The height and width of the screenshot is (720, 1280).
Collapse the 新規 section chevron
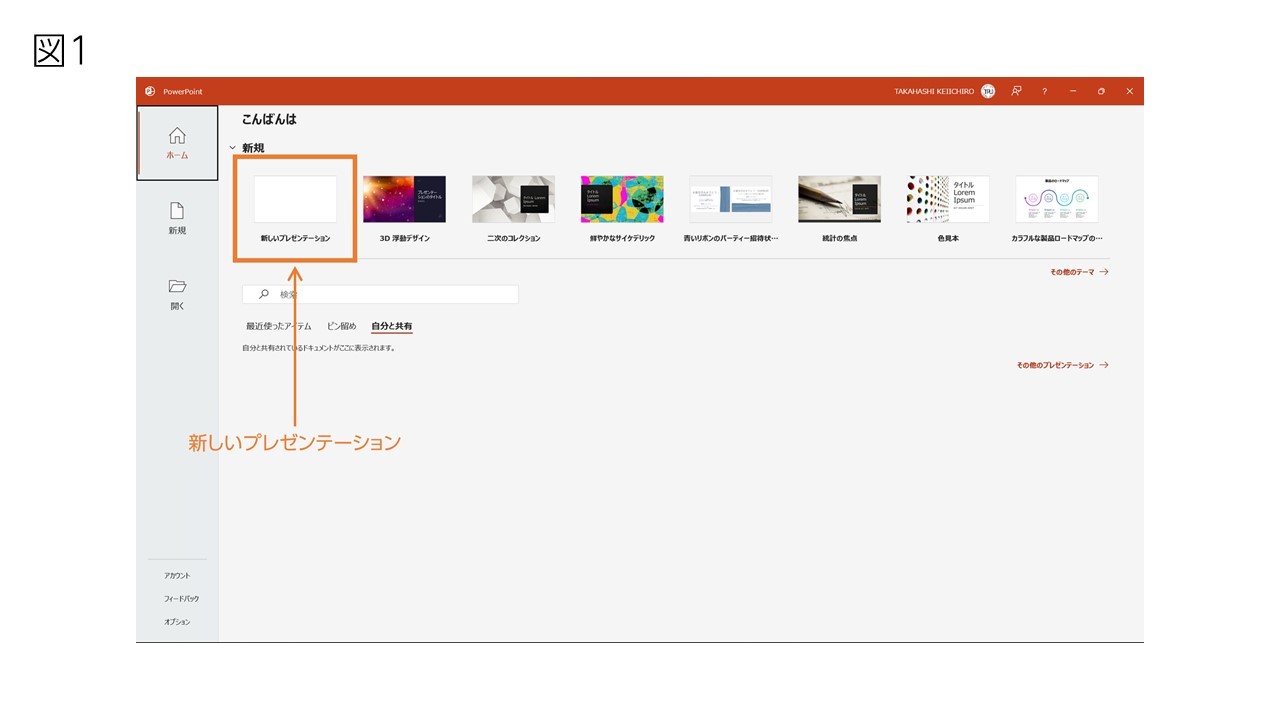pyautogui.click(x=232, y=148)
